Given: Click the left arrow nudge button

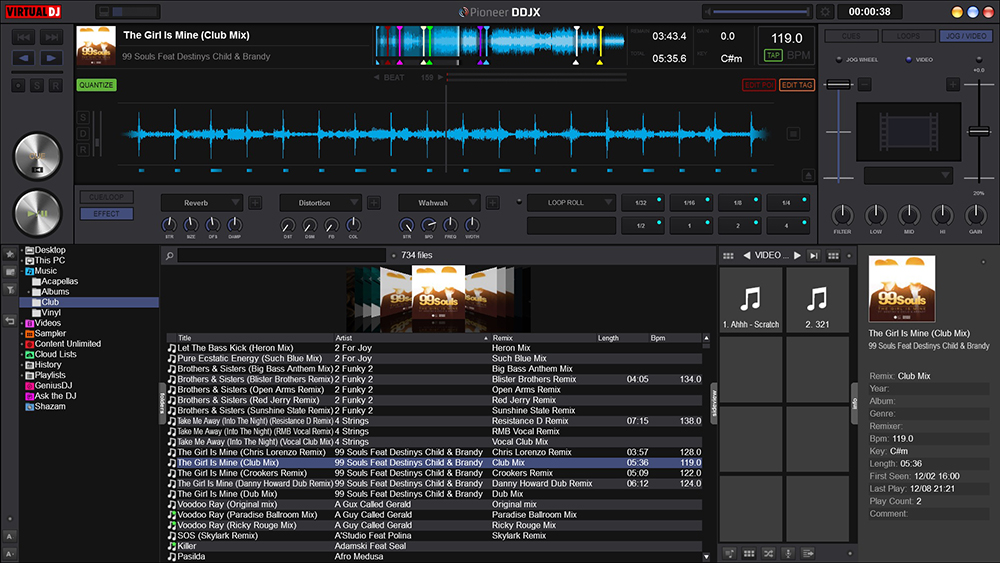Looking at the screenshot, I should coord(24,58).
